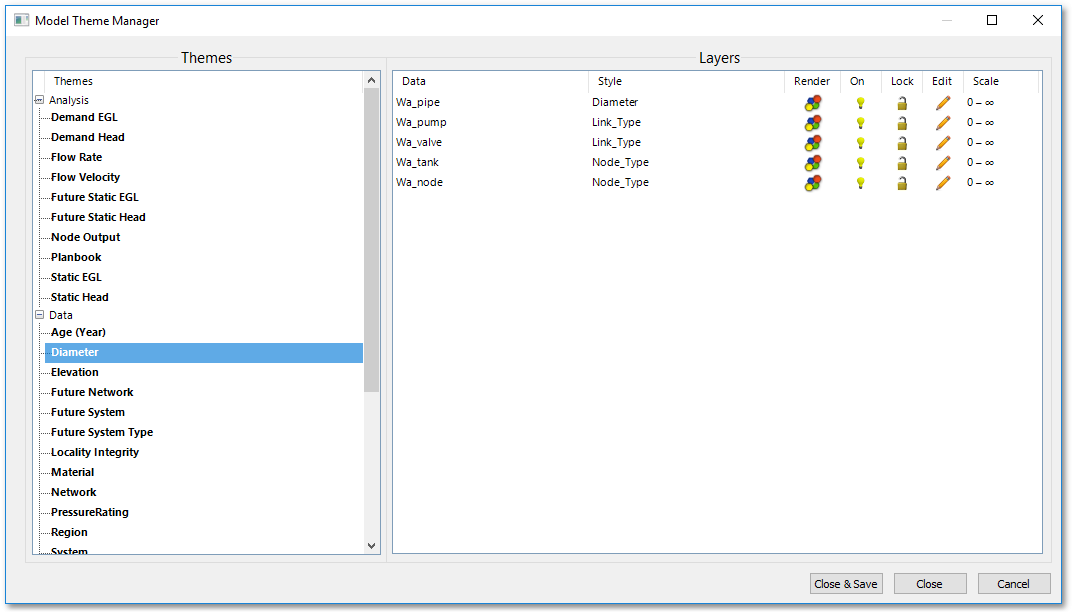Viewport: 1073px width, 615px height.
Task: Click the Scale column header
Action: click(1000, 81)
